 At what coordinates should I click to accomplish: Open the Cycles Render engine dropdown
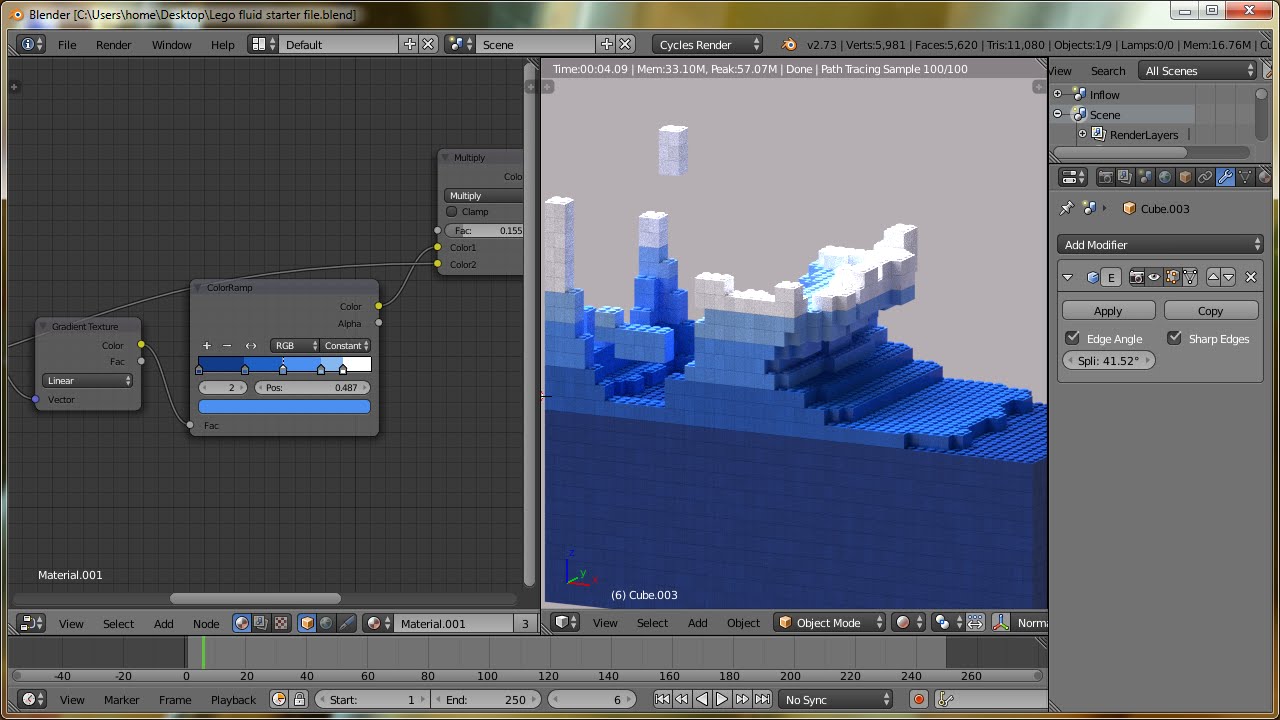(x=707, y=44)
